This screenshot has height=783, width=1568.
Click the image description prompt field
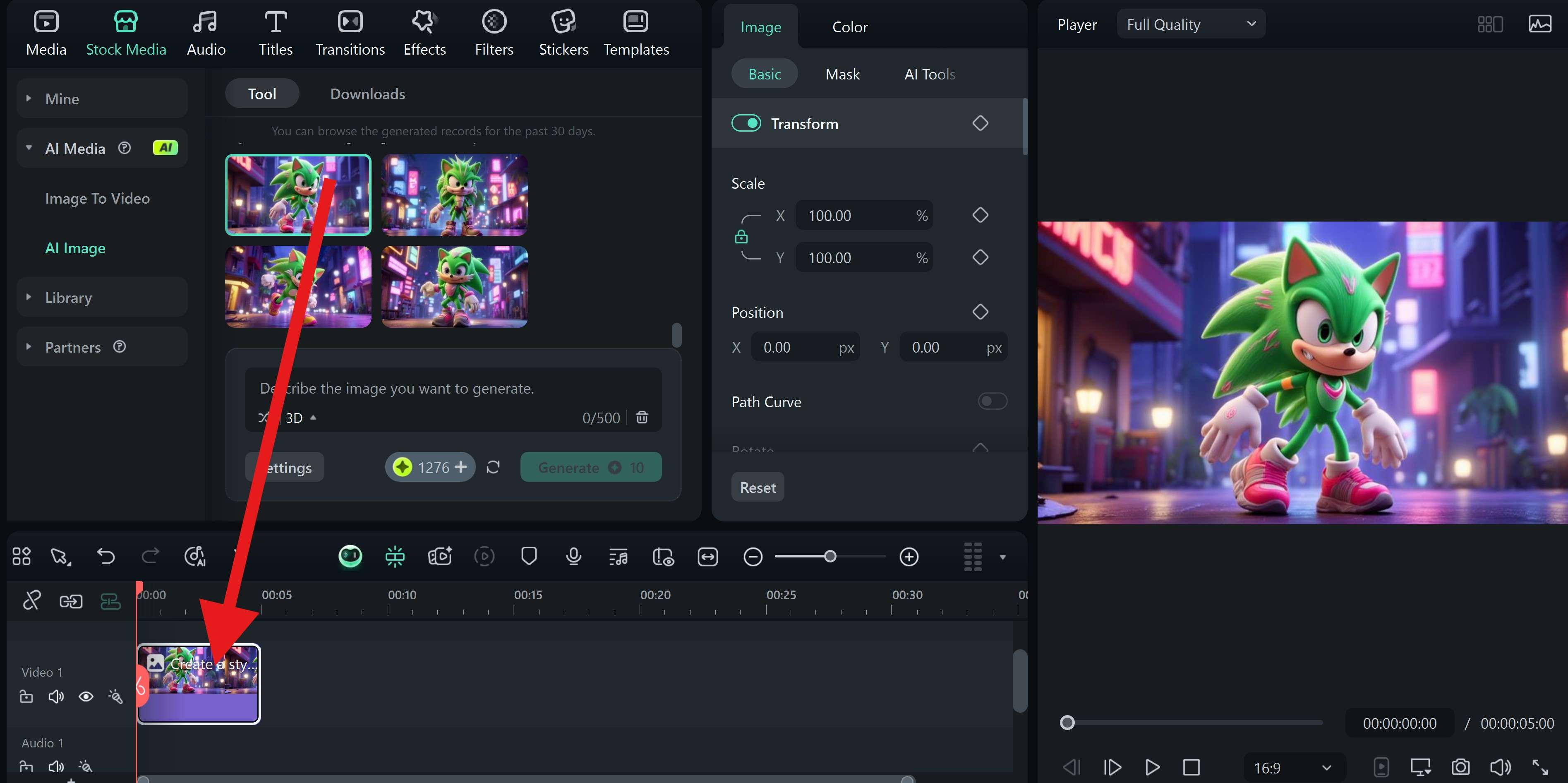tap(453, 389)
